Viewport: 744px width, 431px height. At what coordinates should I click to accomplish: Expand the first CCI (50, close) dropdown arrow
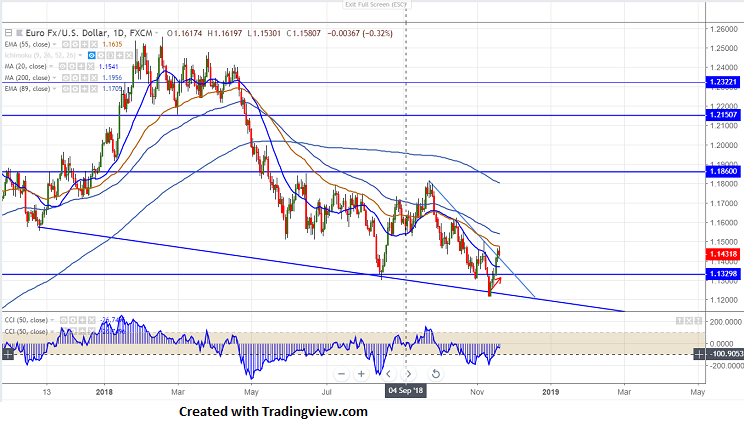(52, 320)
